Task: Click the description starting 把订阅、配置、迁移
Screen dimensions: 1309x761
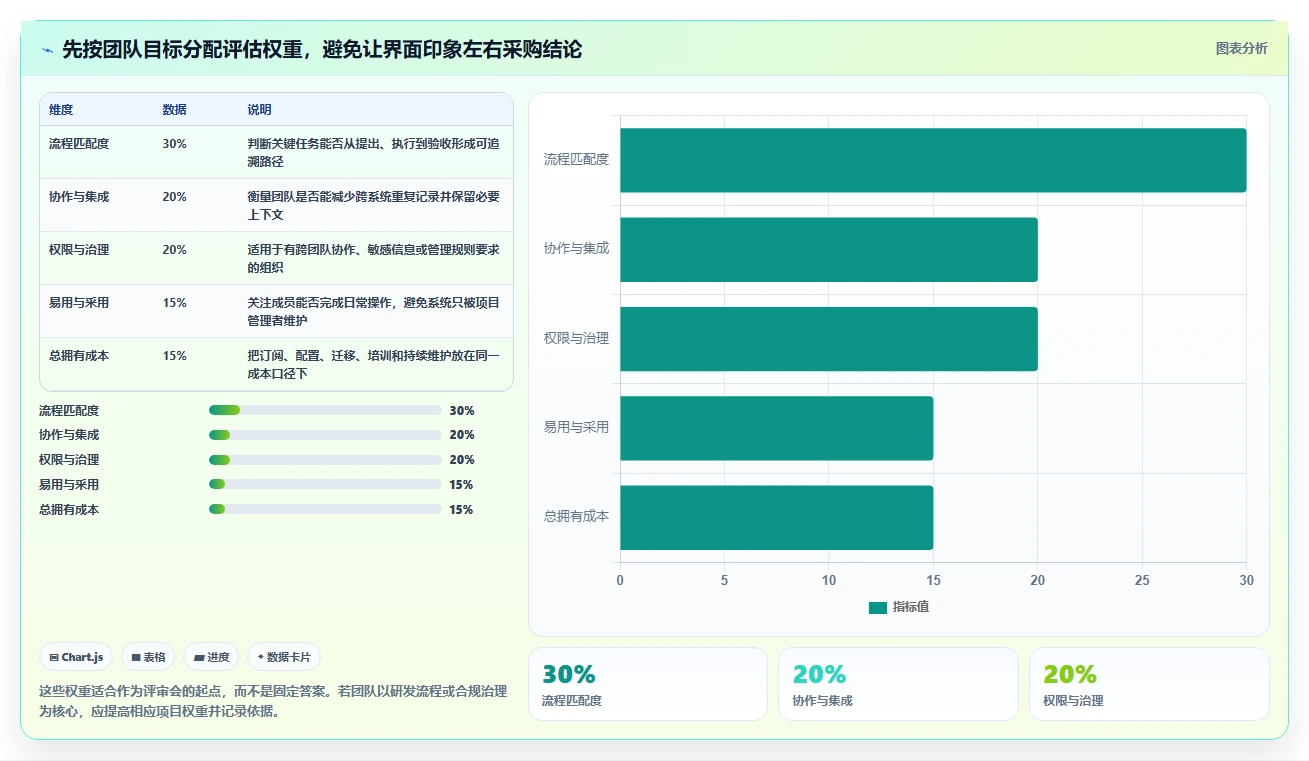Action: 374,365
